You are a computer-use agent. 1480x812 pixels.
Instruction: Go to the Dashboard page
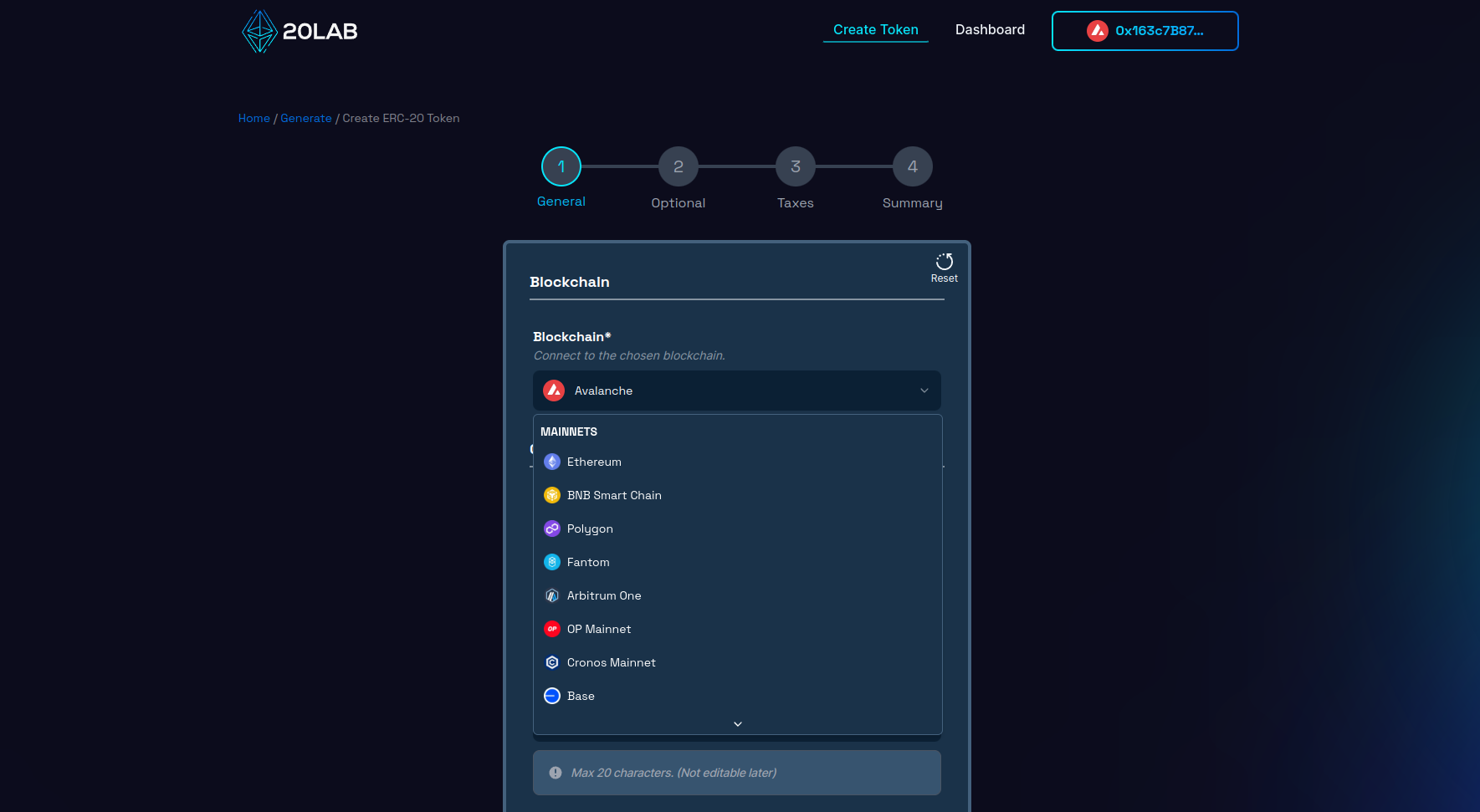(x=990, y=30)
